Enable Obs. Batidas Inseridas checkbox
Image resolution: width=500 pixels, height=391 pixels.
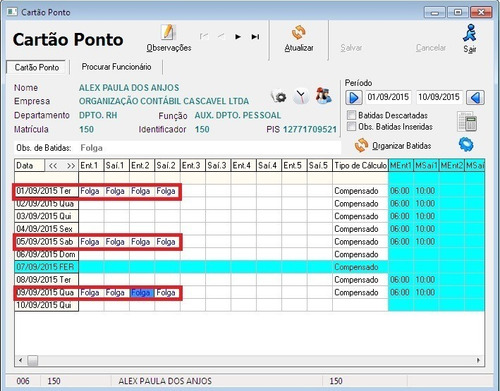(x=351, y=127)
